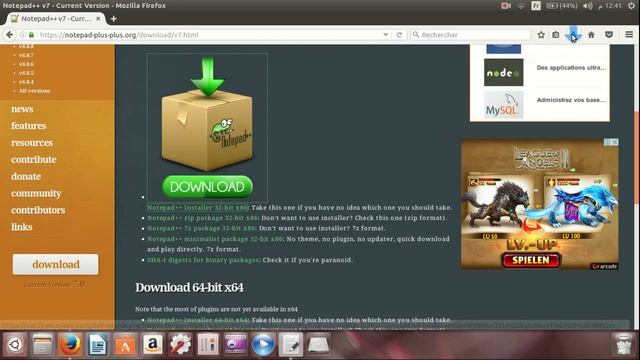Open the resources sidebar menu item
640x360 pixels.
[x=32, y=143]
